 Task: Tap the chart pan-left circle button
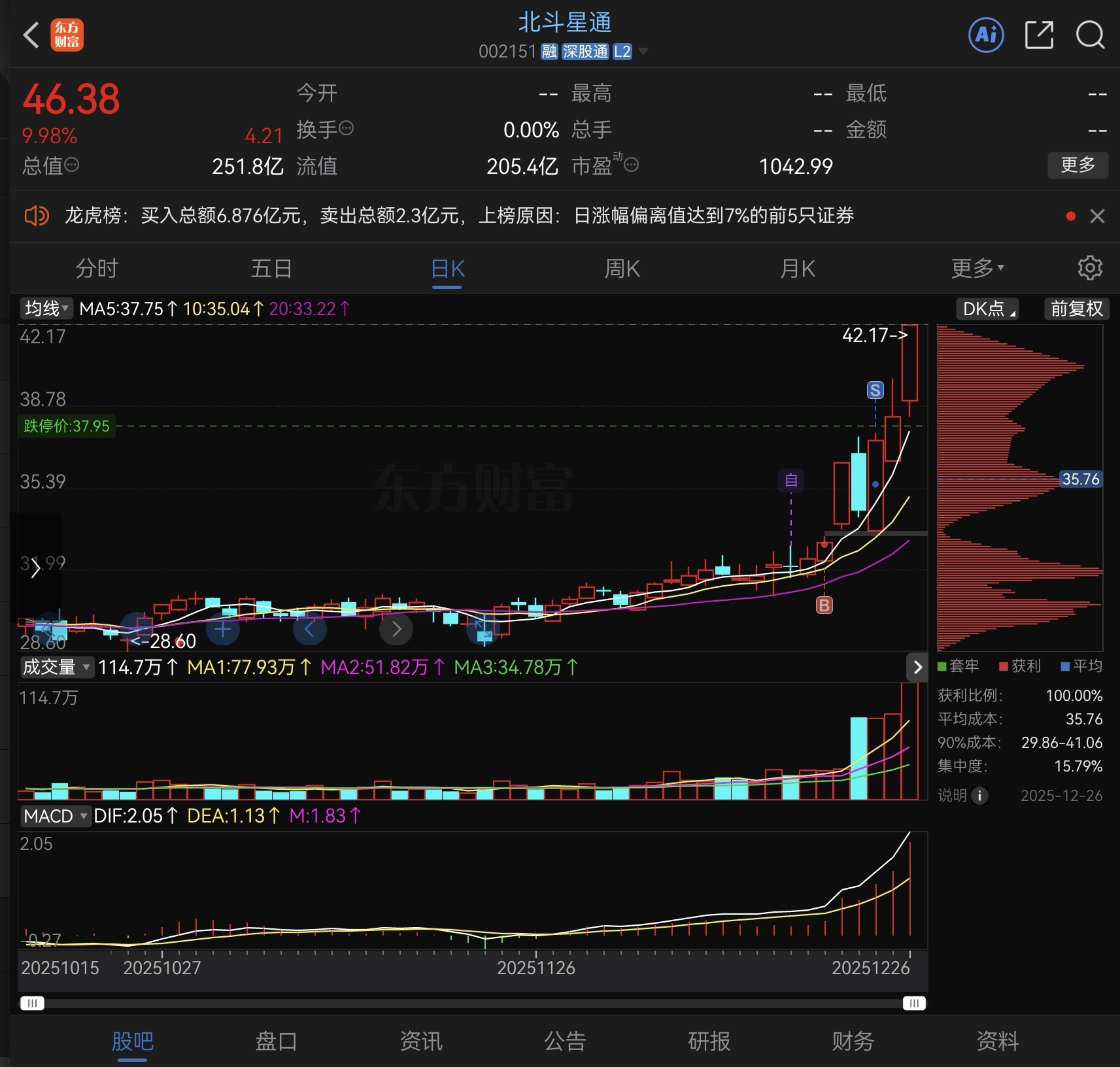coord(309,630)
